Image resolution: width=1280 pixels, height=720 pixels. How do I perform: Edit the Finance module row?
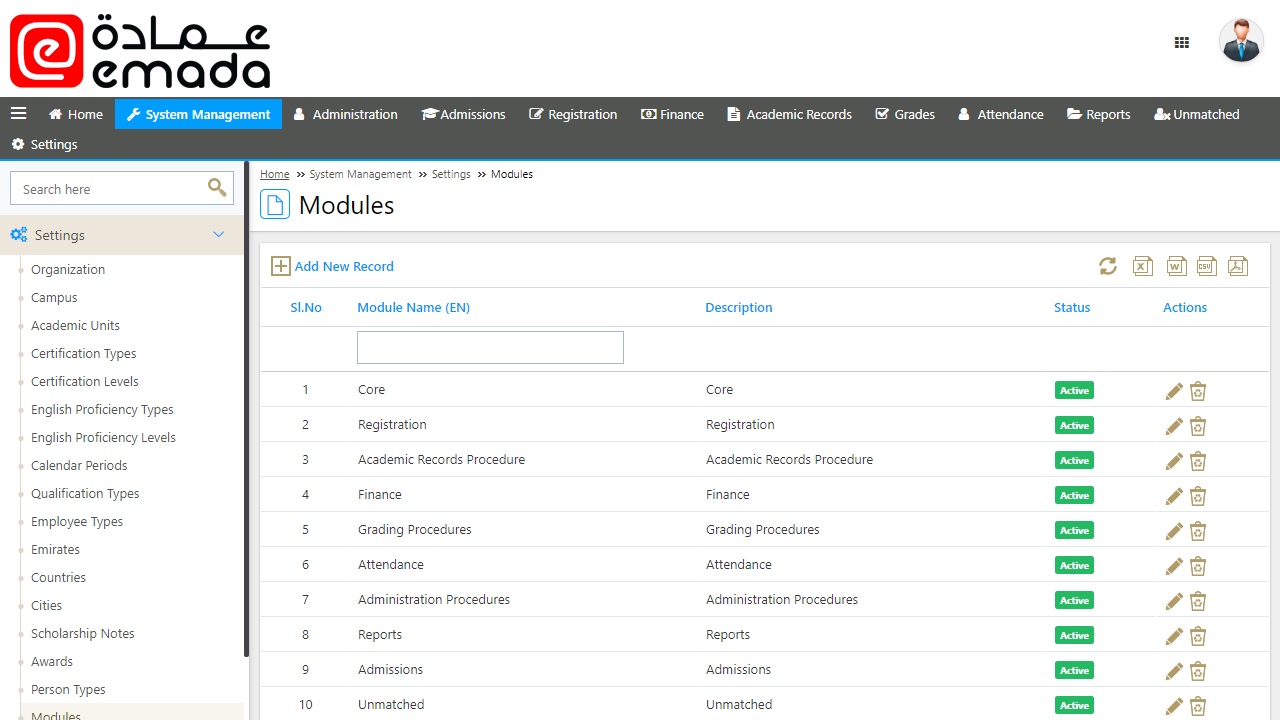point(1174,496)
